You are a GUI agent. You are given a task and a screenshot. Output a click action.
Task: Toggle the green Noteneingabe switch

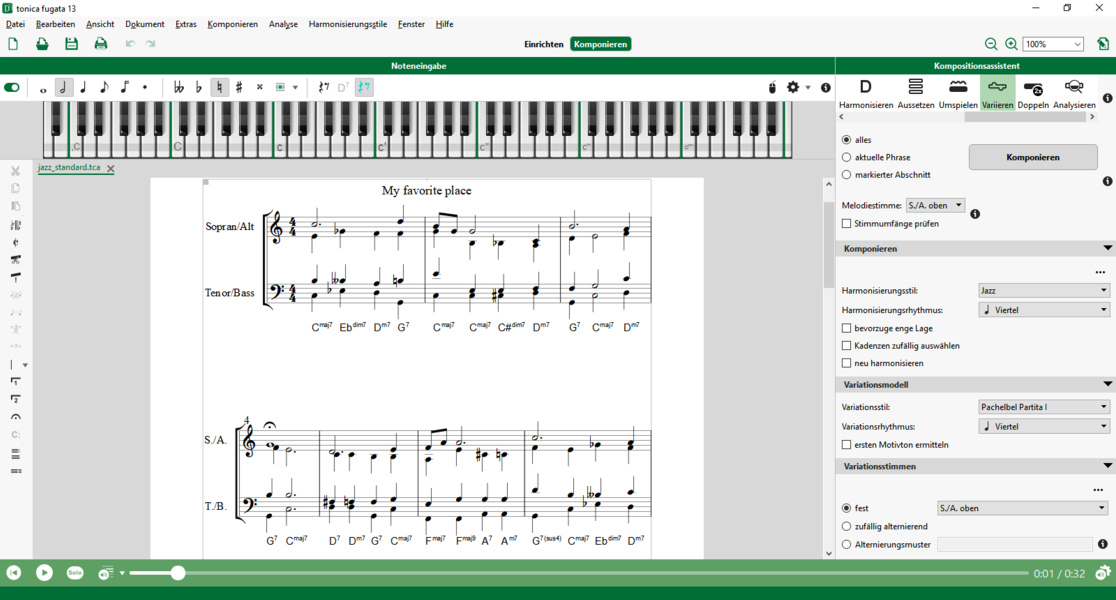pyautogui.click(x=12, y=88)
